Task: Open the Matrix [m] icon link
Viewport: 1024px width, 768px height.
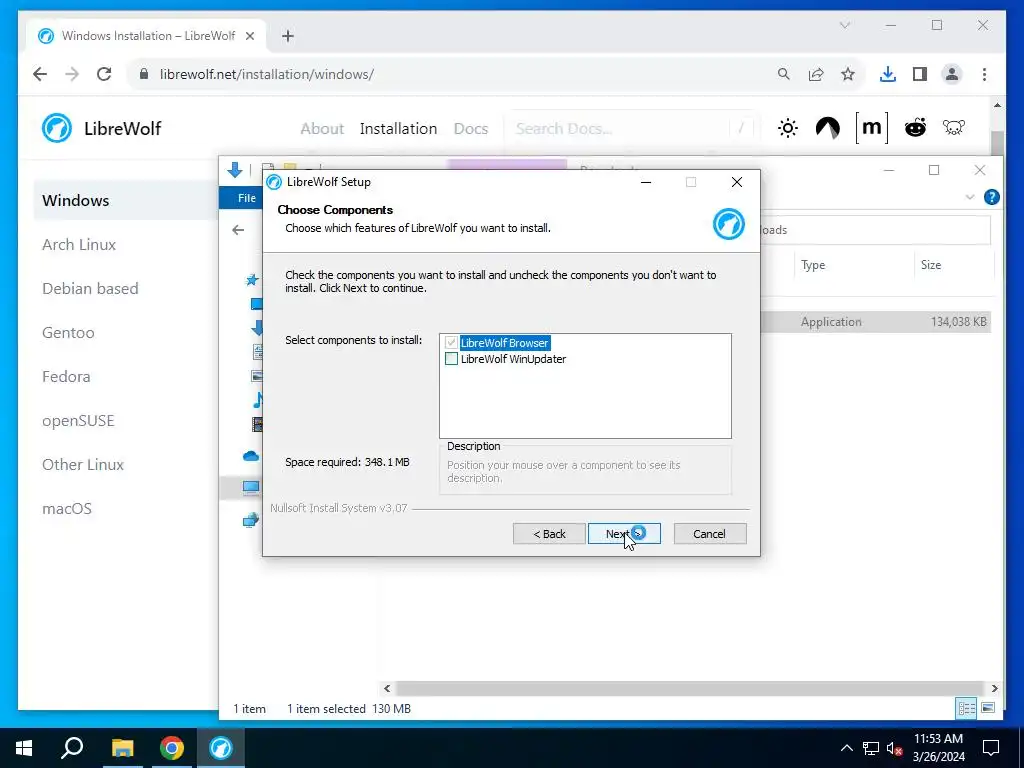Action: [x=872, y=127]
